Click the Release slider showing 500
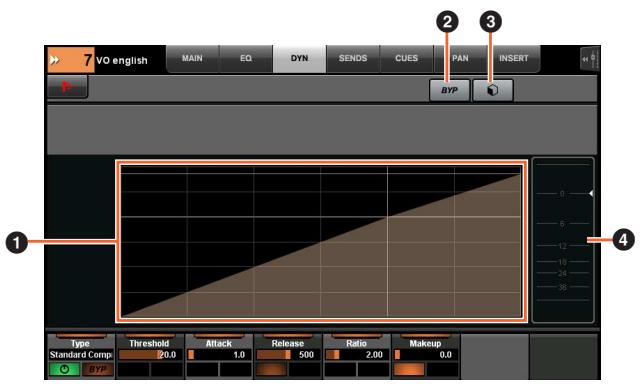This screenshot has height=384, width=640. click(x=287, y=355)
